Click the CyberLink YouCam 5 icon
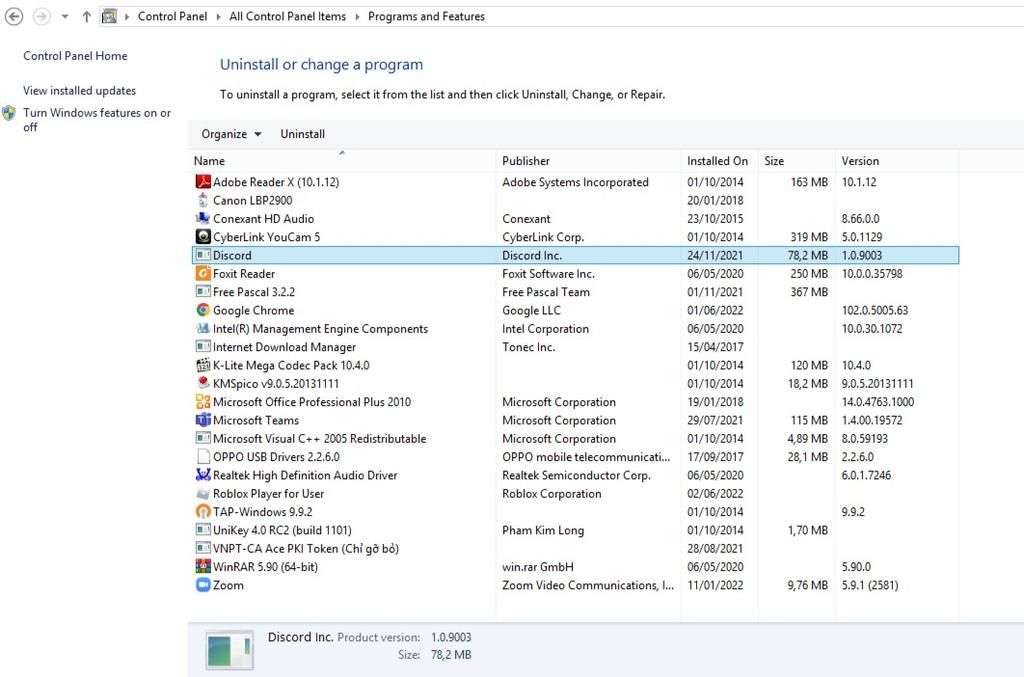The height and width of the screenshot is (677, 1024). click(x=203, y=236)
